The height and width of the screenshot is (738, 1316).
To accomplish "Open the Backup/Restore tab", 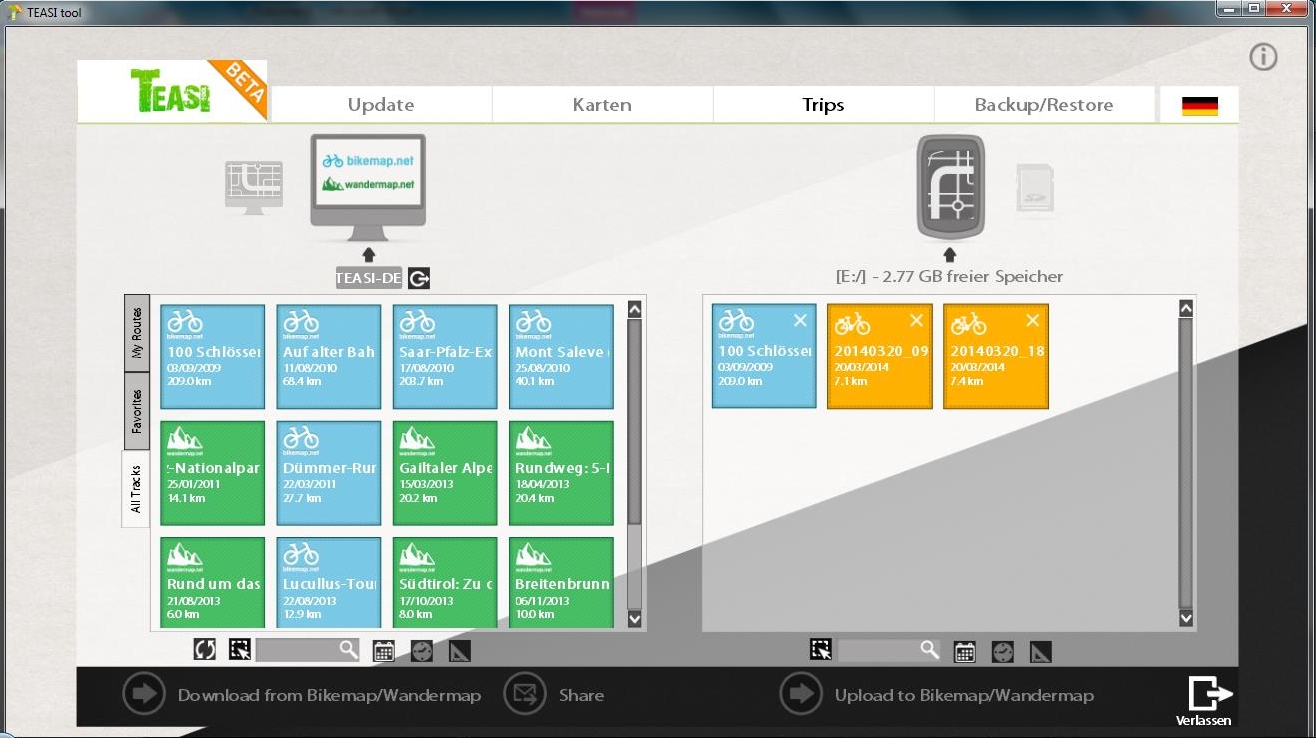I will (1043, 105).
